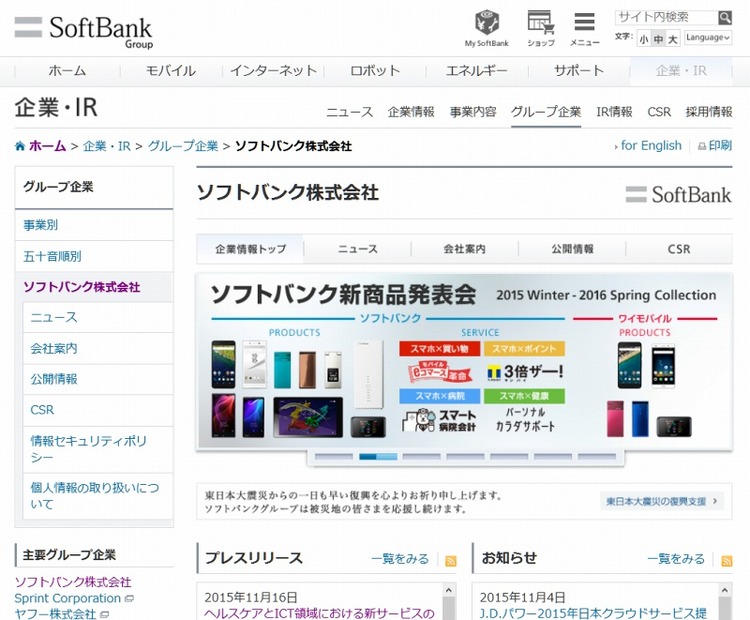The height and width of the screenshot is (620, 750).
Task: Open 事業別 in the sidebar
Action: pyautogui.click(x=94, y=225)
